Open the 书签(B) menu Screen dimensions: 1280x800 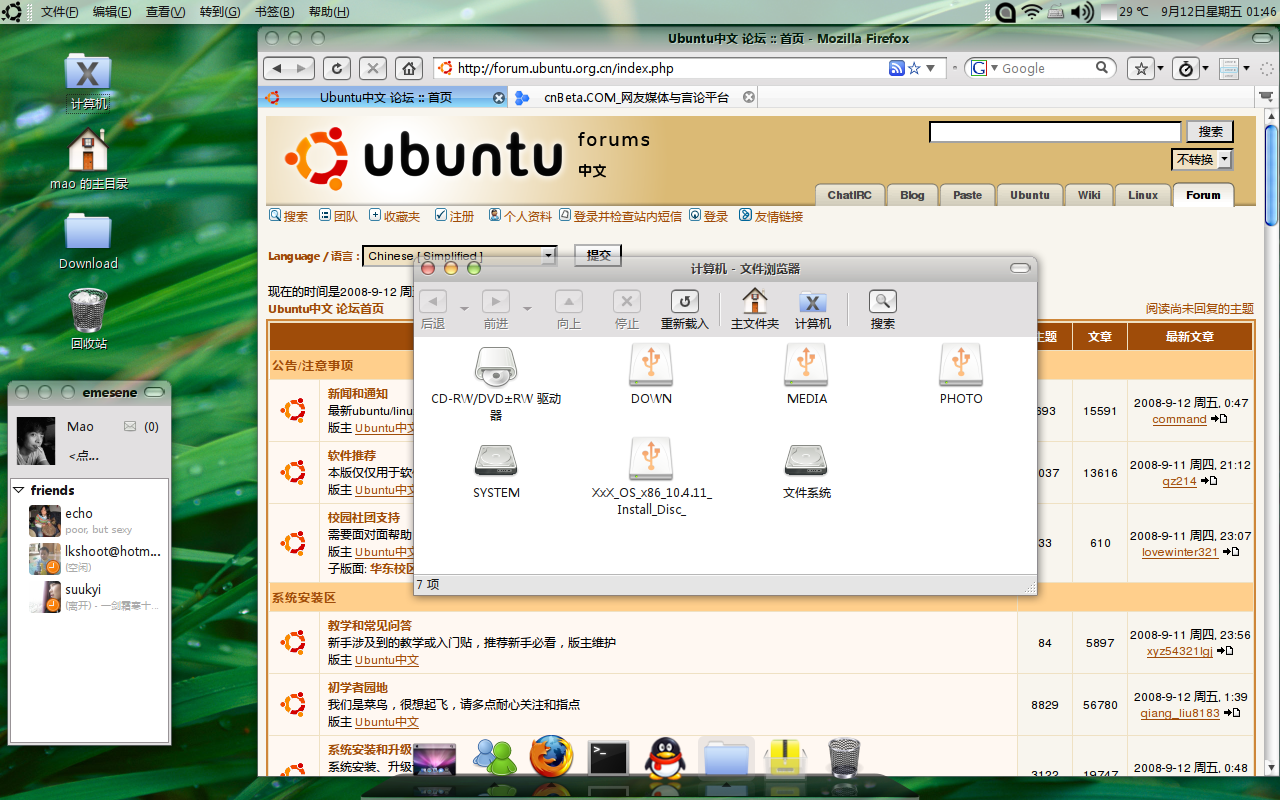pos(274,12)
